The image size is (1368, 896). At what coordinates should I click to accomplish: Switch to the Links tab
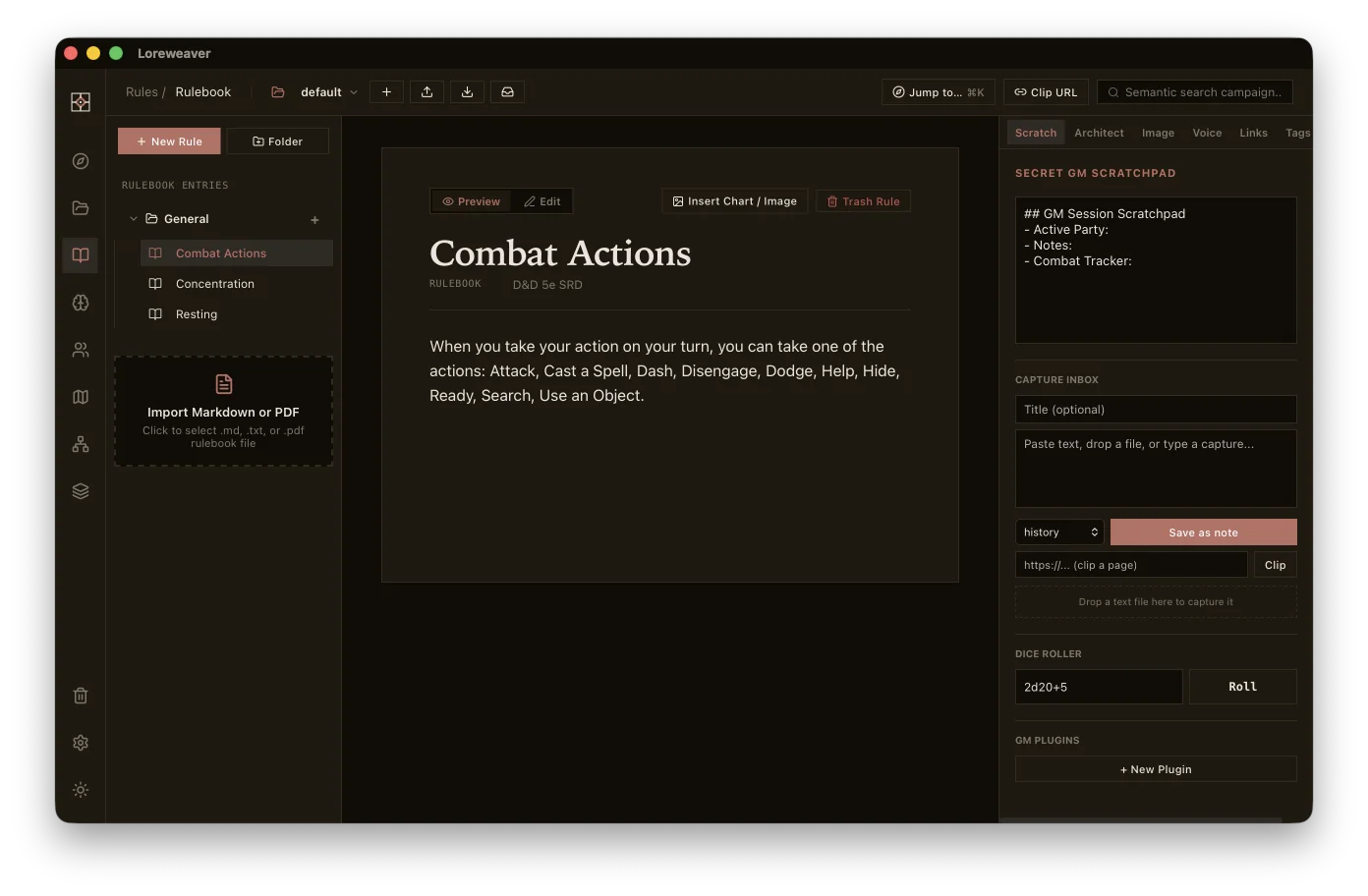point(1253,134)
